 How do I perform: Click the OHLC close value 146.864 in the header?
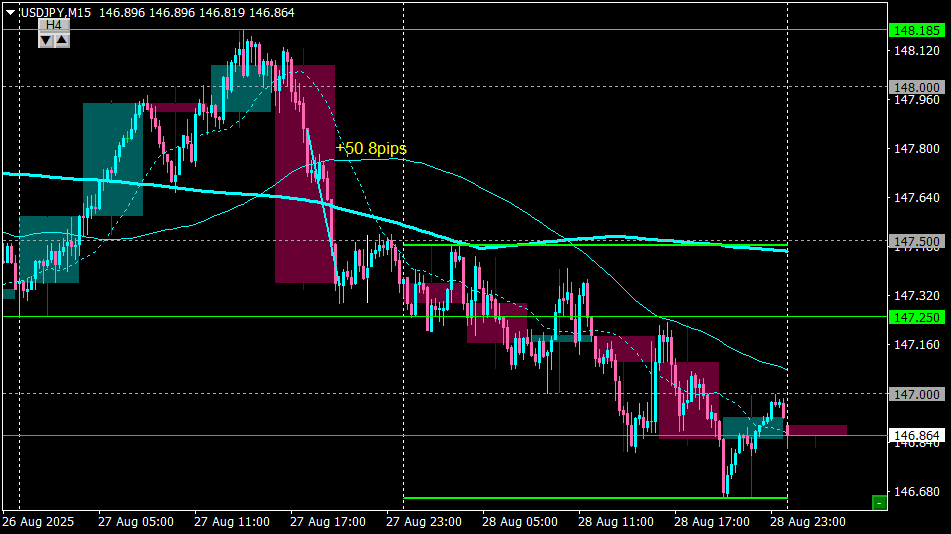(x=272, y=13)
